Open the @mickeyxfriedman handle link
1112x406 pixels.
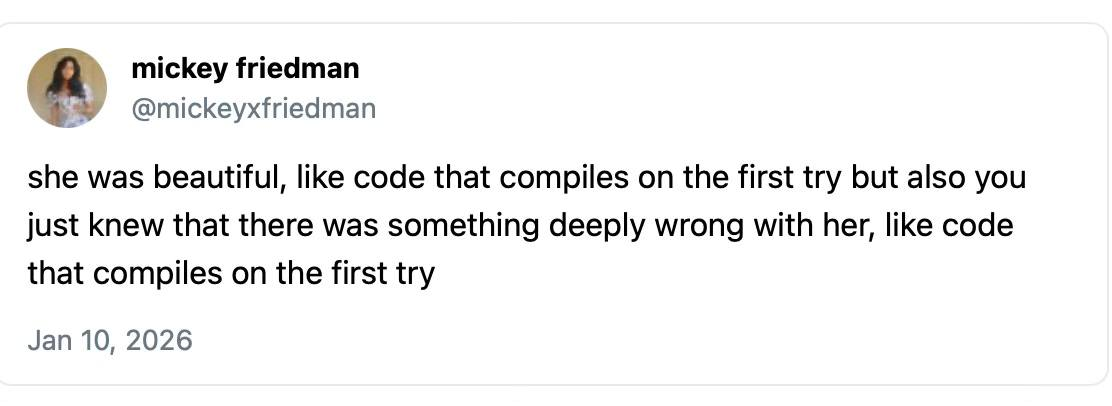[253, 109]
